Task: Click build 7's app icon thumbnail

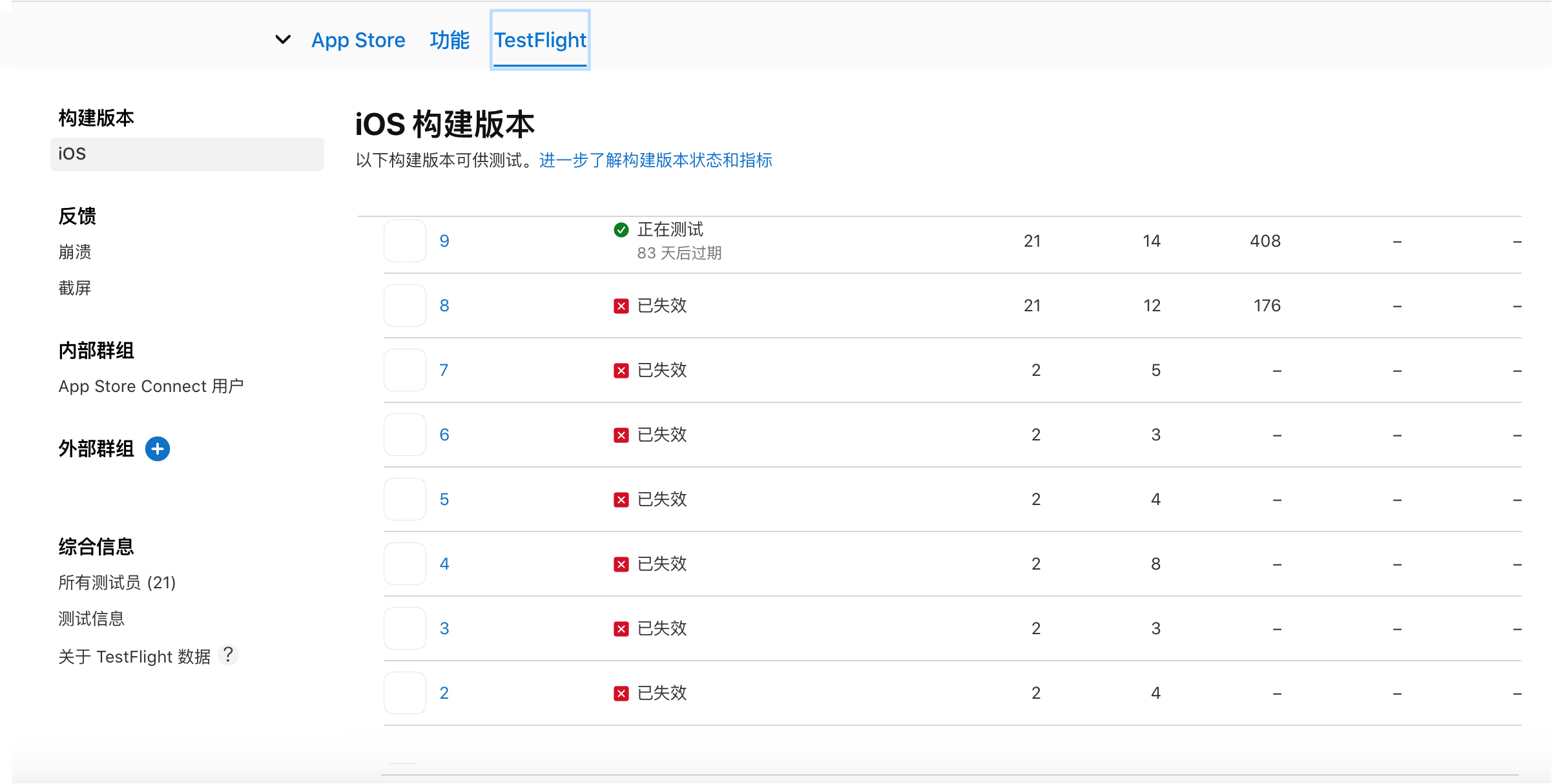Action: point(404,370)
